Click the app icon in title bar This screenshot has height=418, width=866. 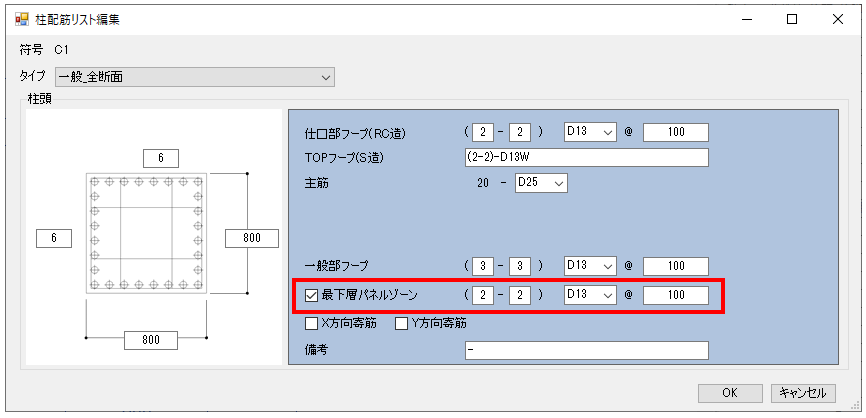(x=22, y=20)
